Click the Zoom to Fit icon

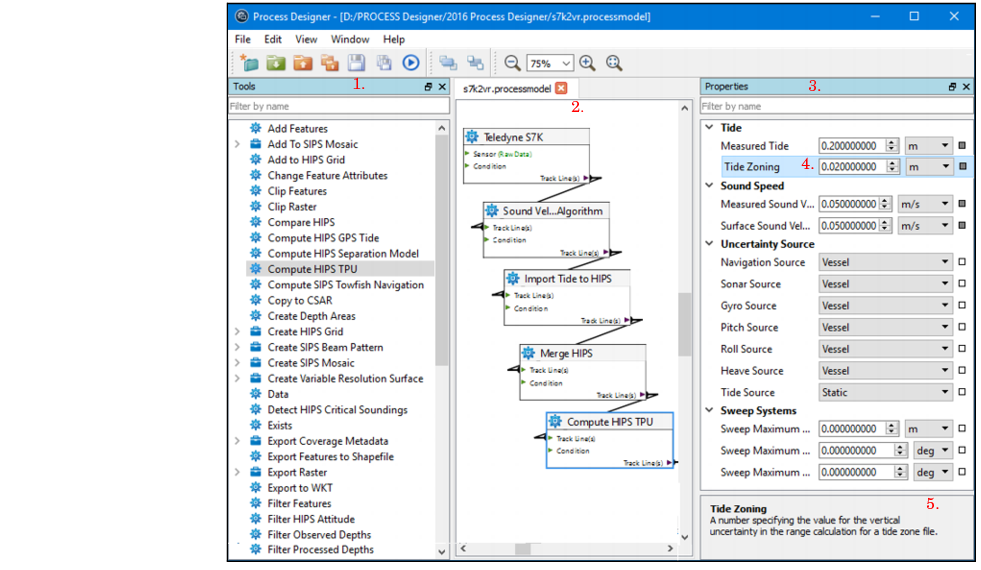point(614,63)
